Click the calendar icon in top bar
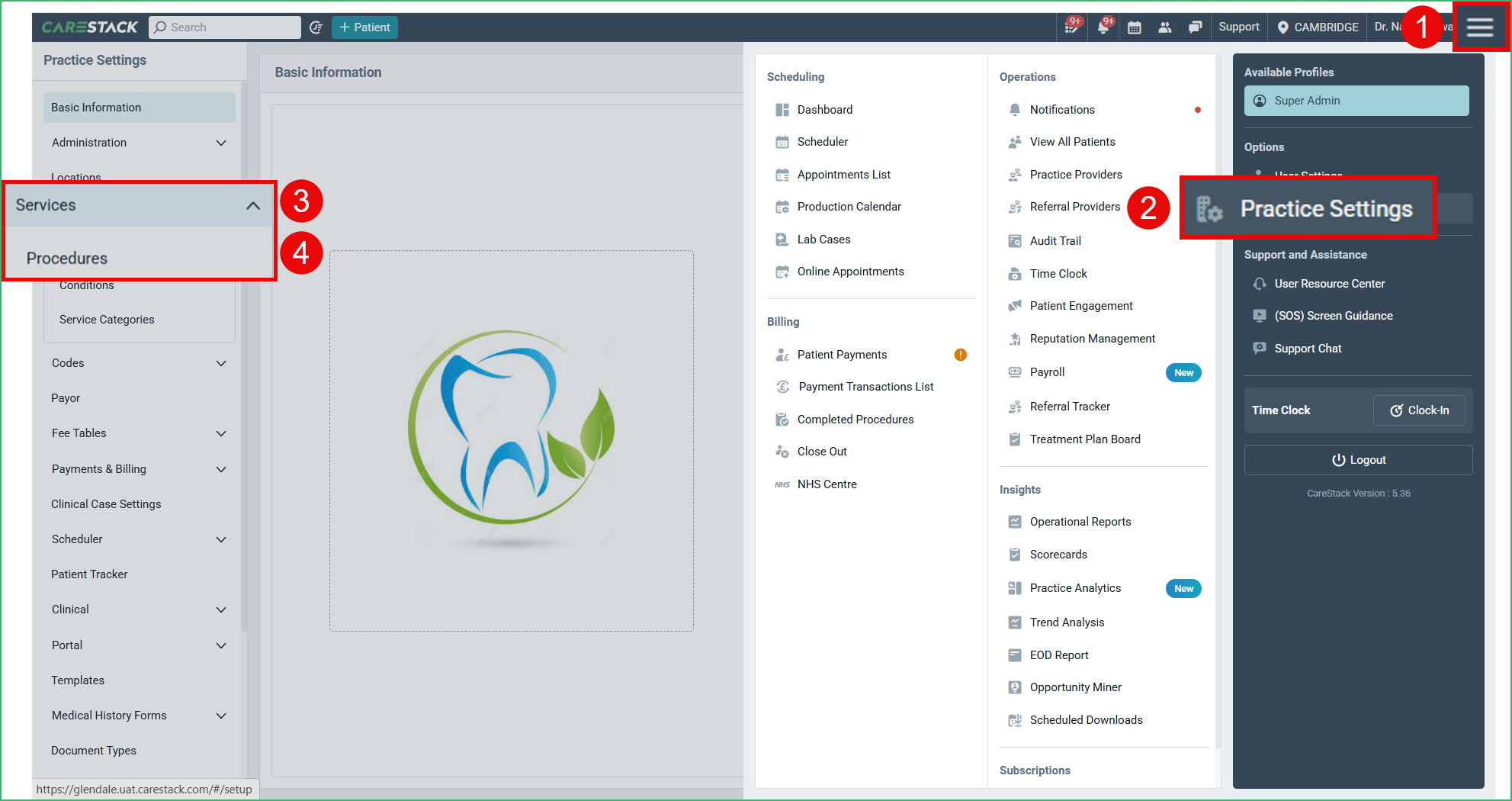The image size is (1512, 801). point(1135,27)
